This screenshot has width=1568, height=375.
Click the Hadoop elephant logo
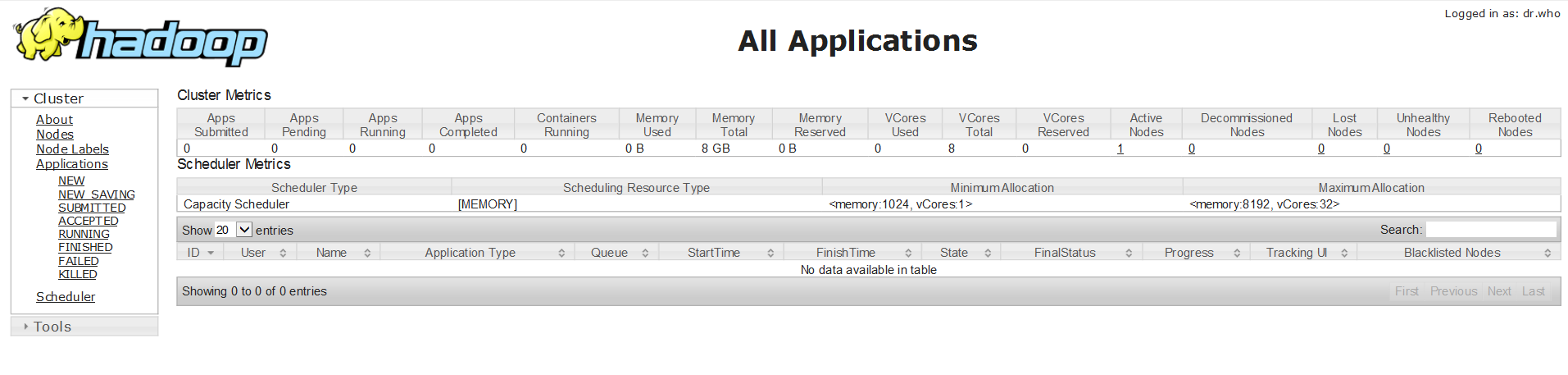coord(139,38)
